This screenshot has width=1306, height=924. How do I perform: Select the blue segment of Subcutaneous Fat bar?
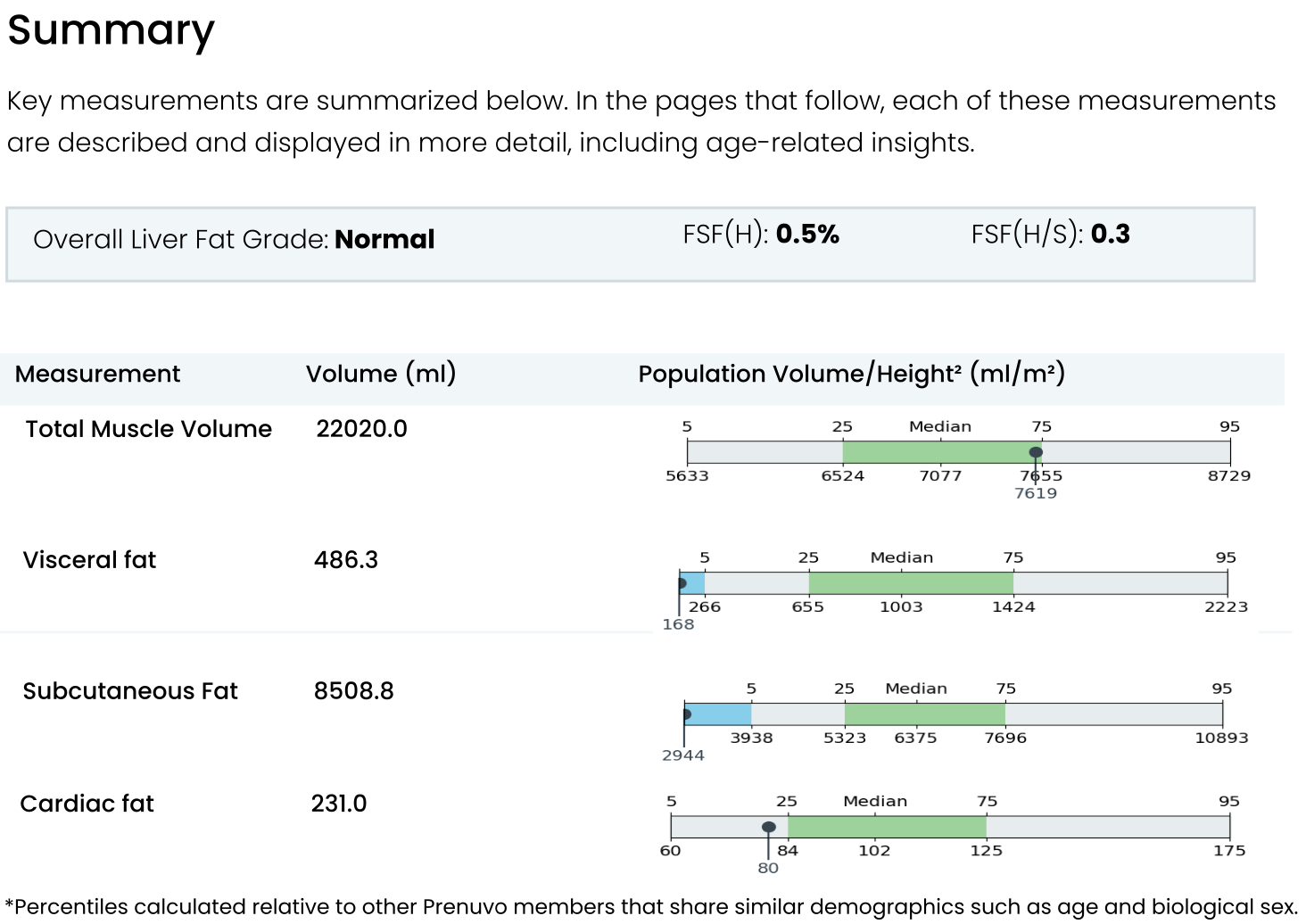click(721, 714)
